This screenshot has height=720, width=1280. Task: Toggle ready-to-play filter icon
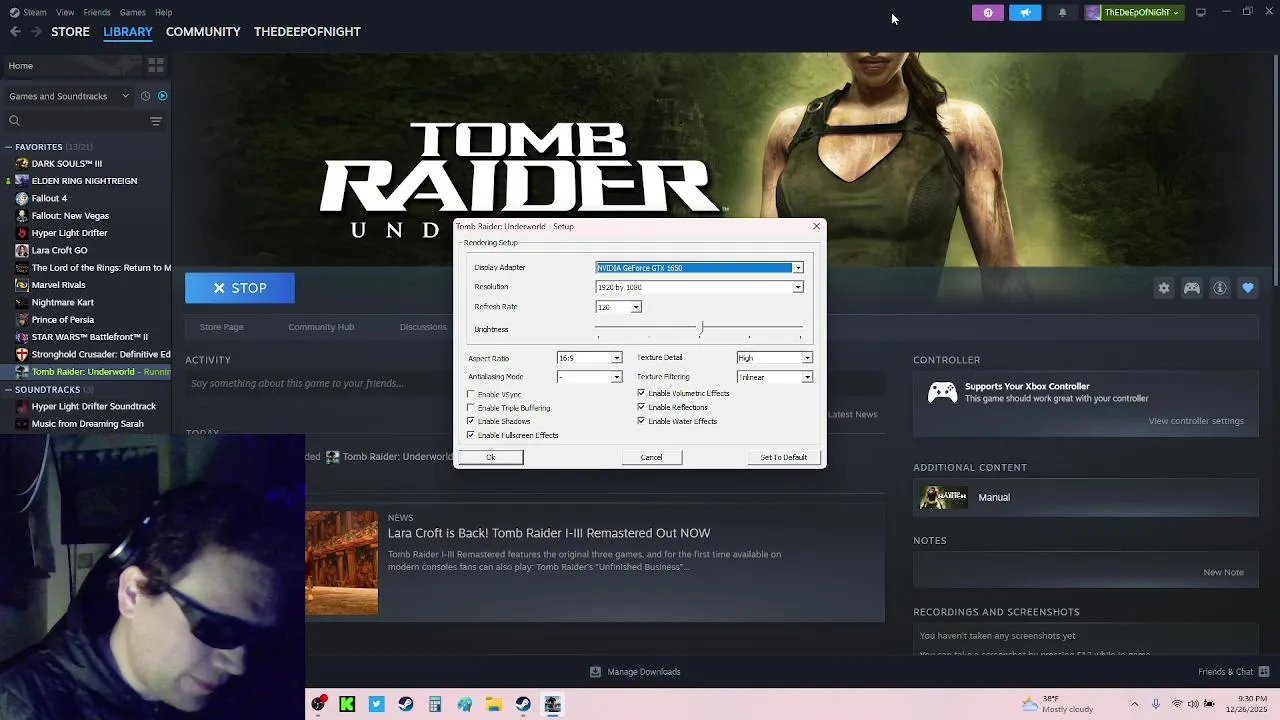tap(162, 96)
